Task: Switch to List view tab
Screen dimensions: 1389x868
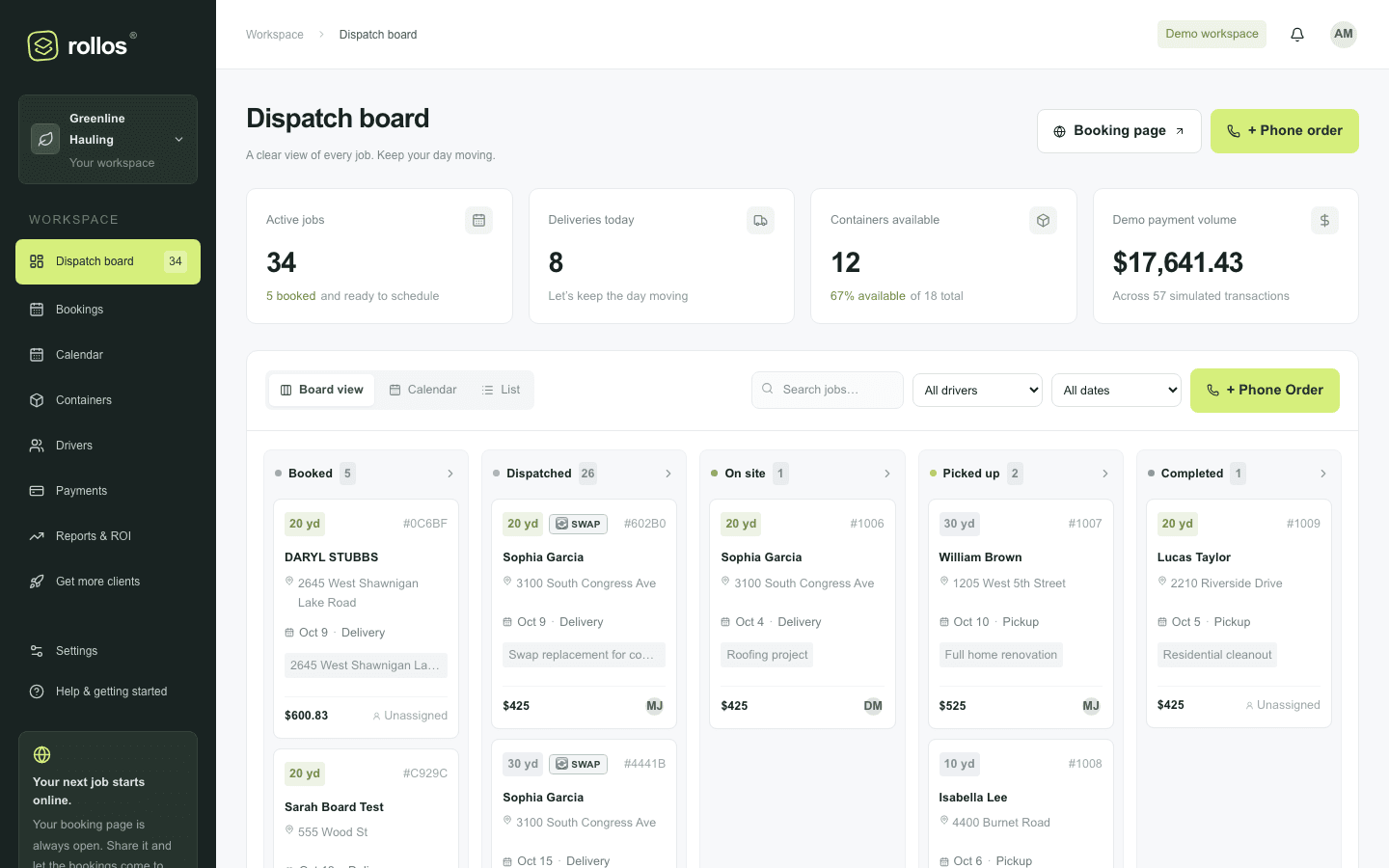Action: (x=502, y=390)
